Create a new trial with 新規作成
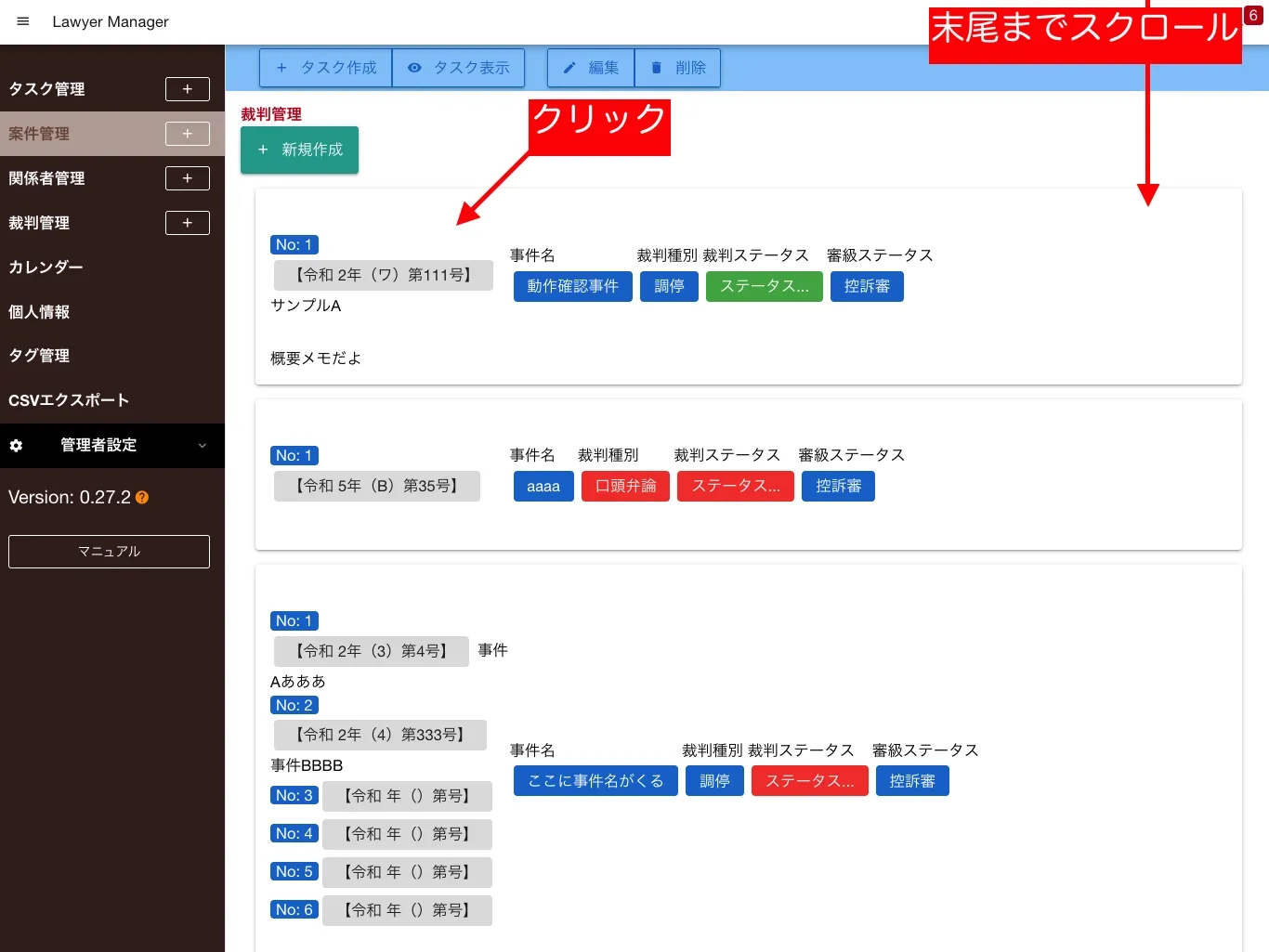This screenshot has width=1269, height=952. 299,150
